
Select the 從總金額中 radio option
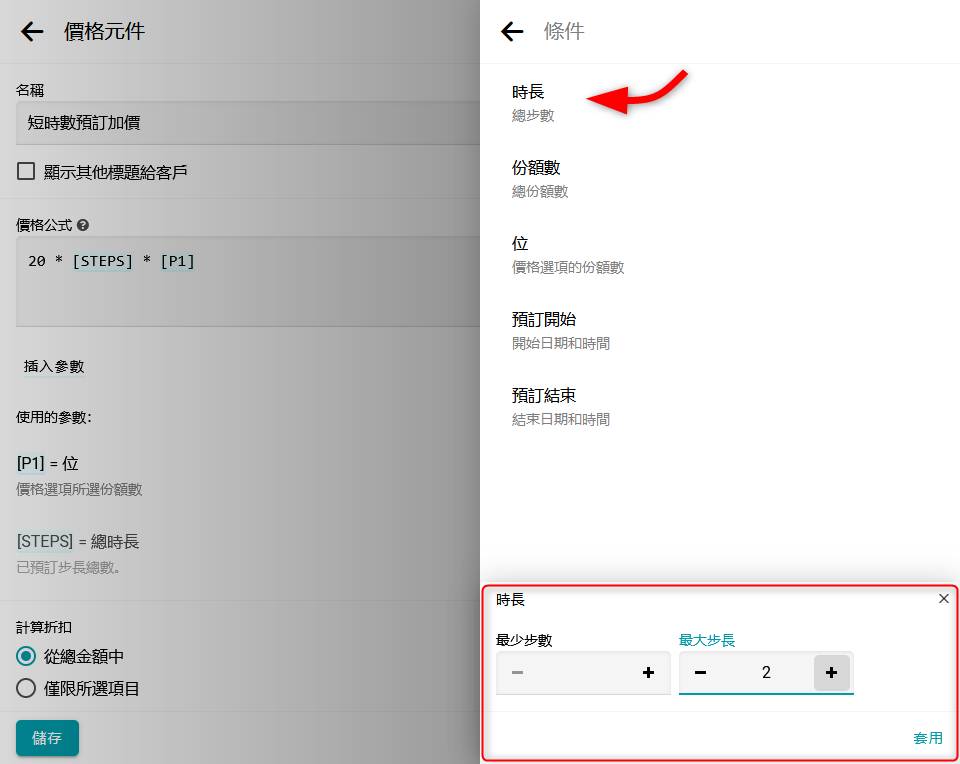(x=27, y=657)
